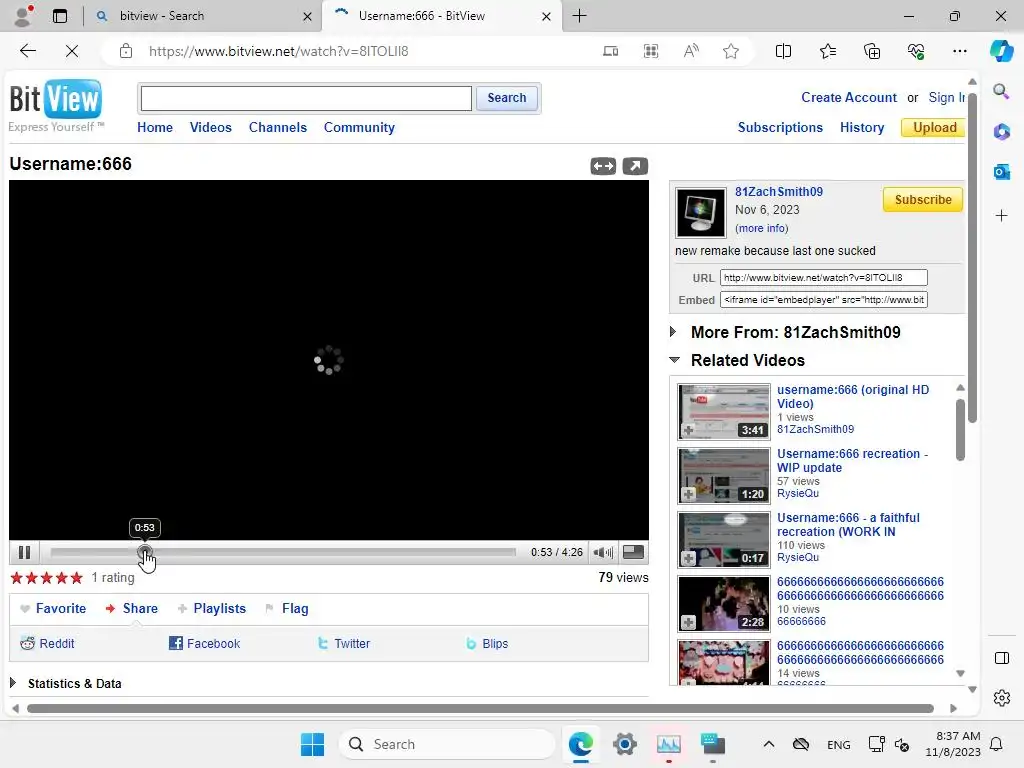Go to Home page
Viewport: 1024px width, 768px height.
[x=155, y=127]
